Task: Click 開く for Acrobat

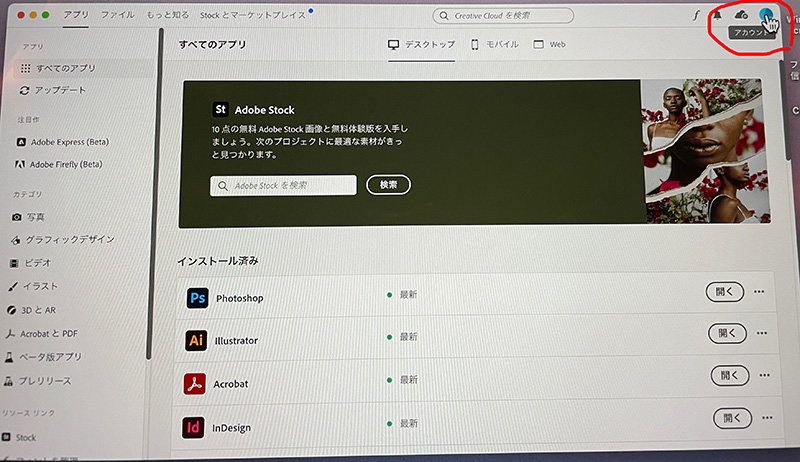Action: [730, 376]
